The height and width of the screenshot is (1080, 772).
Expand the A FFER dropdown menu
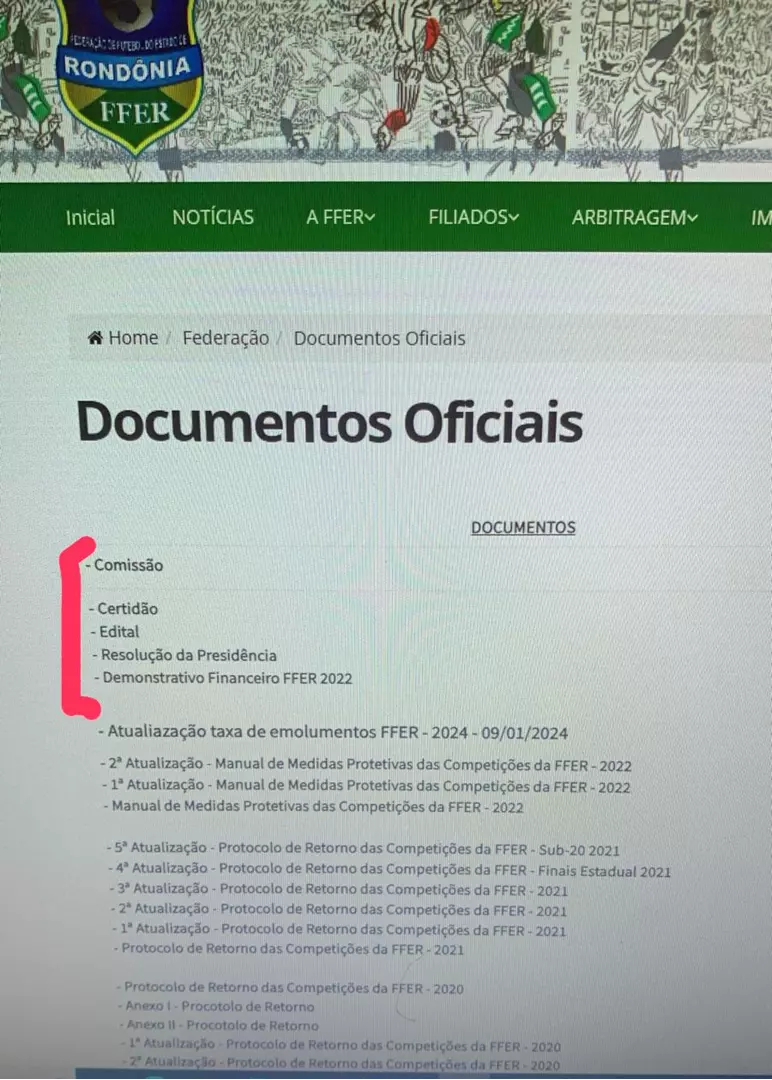340,217
